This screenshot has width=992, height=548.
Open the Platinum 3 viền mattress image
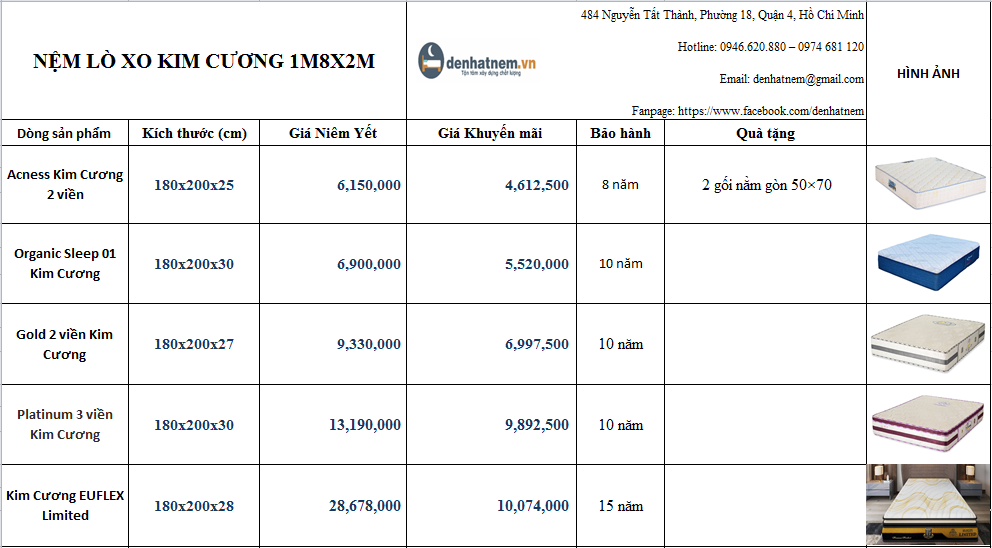[x=928, y=424]
